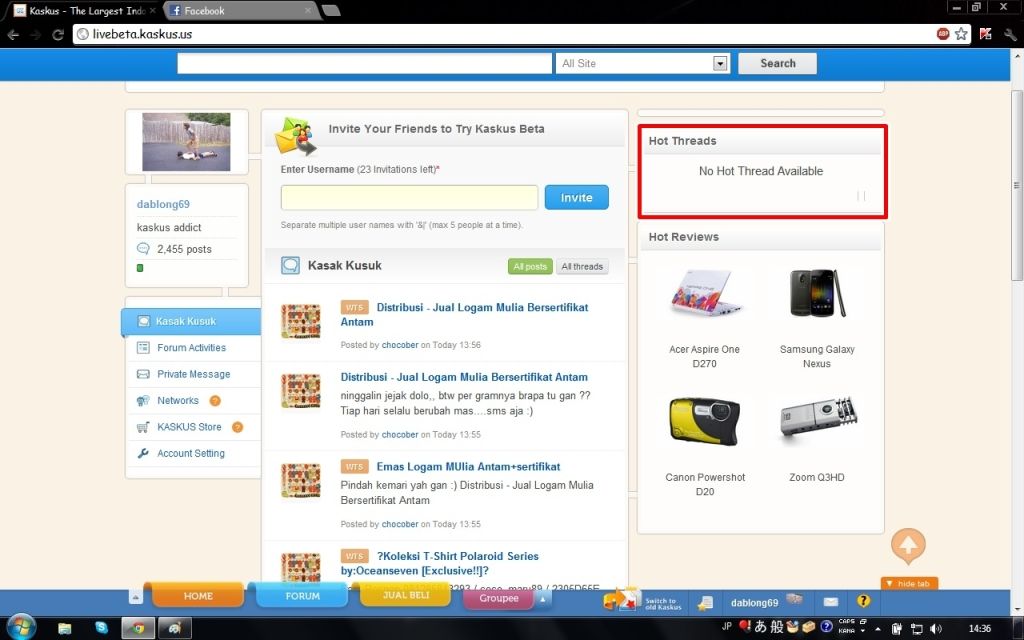Toggle the All threads filter
Screen dimensions: 1024x640
click(583, 266)
